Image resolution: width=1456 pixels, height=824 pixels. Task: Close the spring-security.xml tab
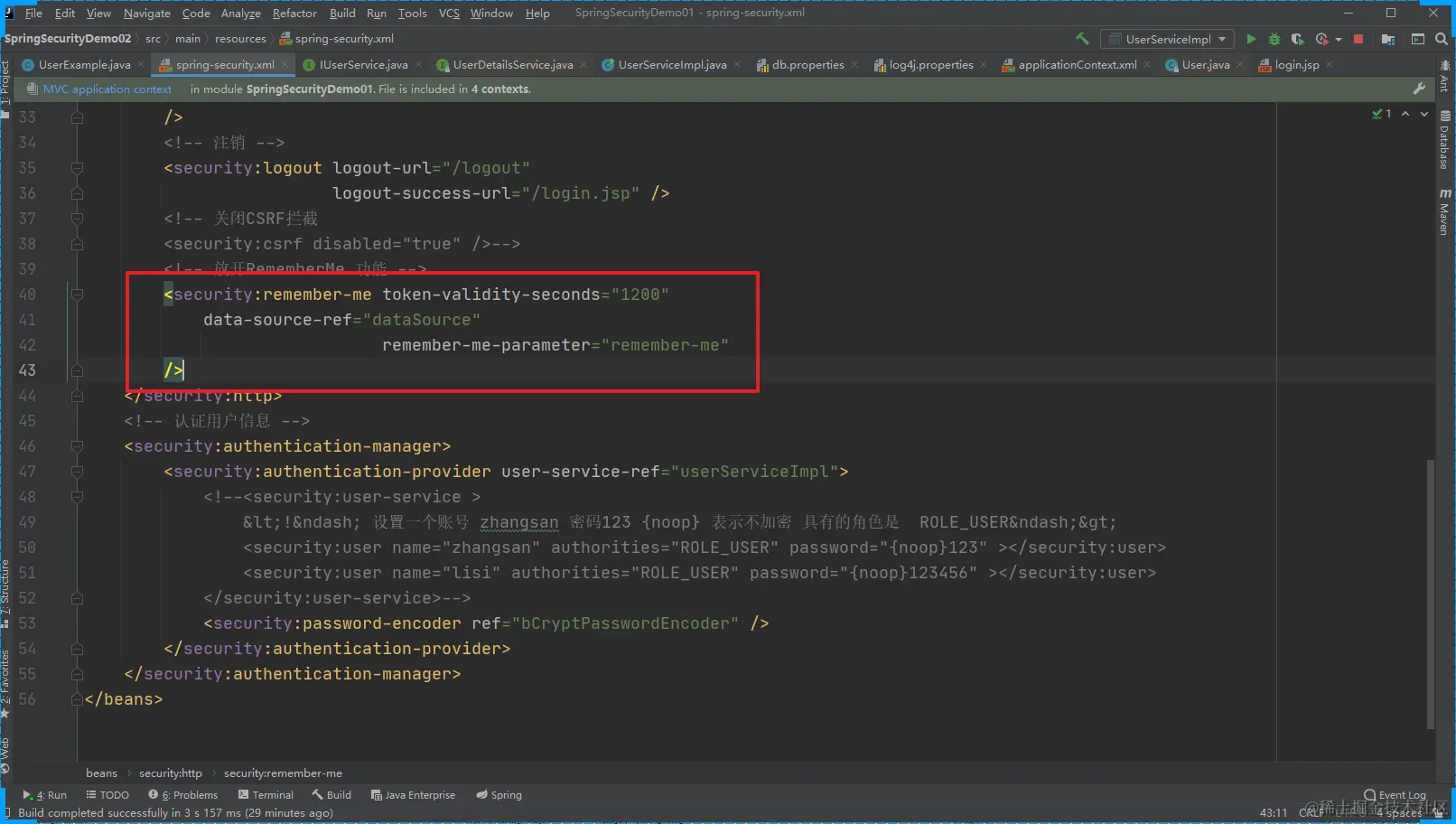pos(285,65)
